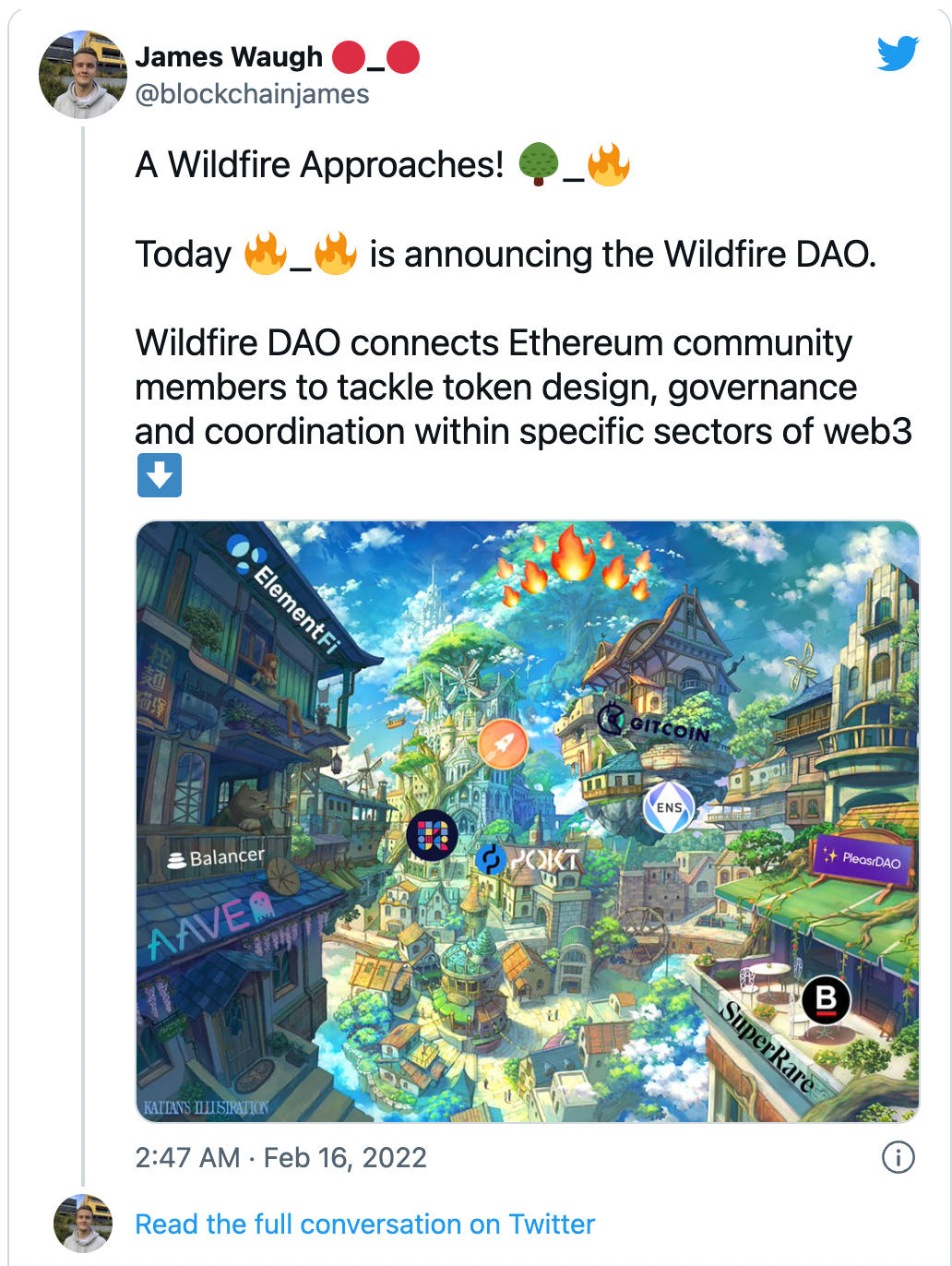
Task: Click the flame emojis atop the tree
Action: [575, 565]
